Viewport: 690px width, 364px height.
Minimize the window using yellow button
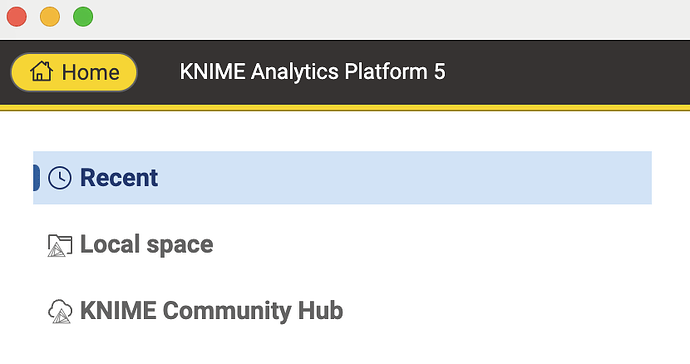coord(50,17)
